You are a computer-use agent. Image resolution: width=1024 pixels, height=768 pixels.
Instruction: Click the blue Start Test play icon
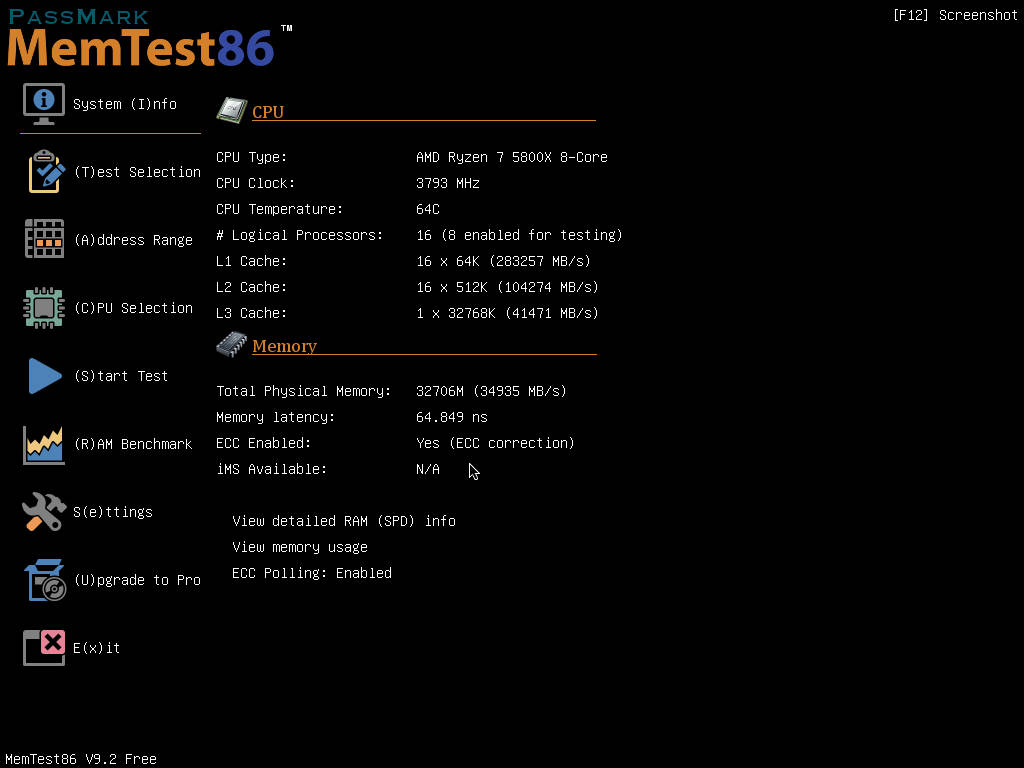click(x=44, y=376)
